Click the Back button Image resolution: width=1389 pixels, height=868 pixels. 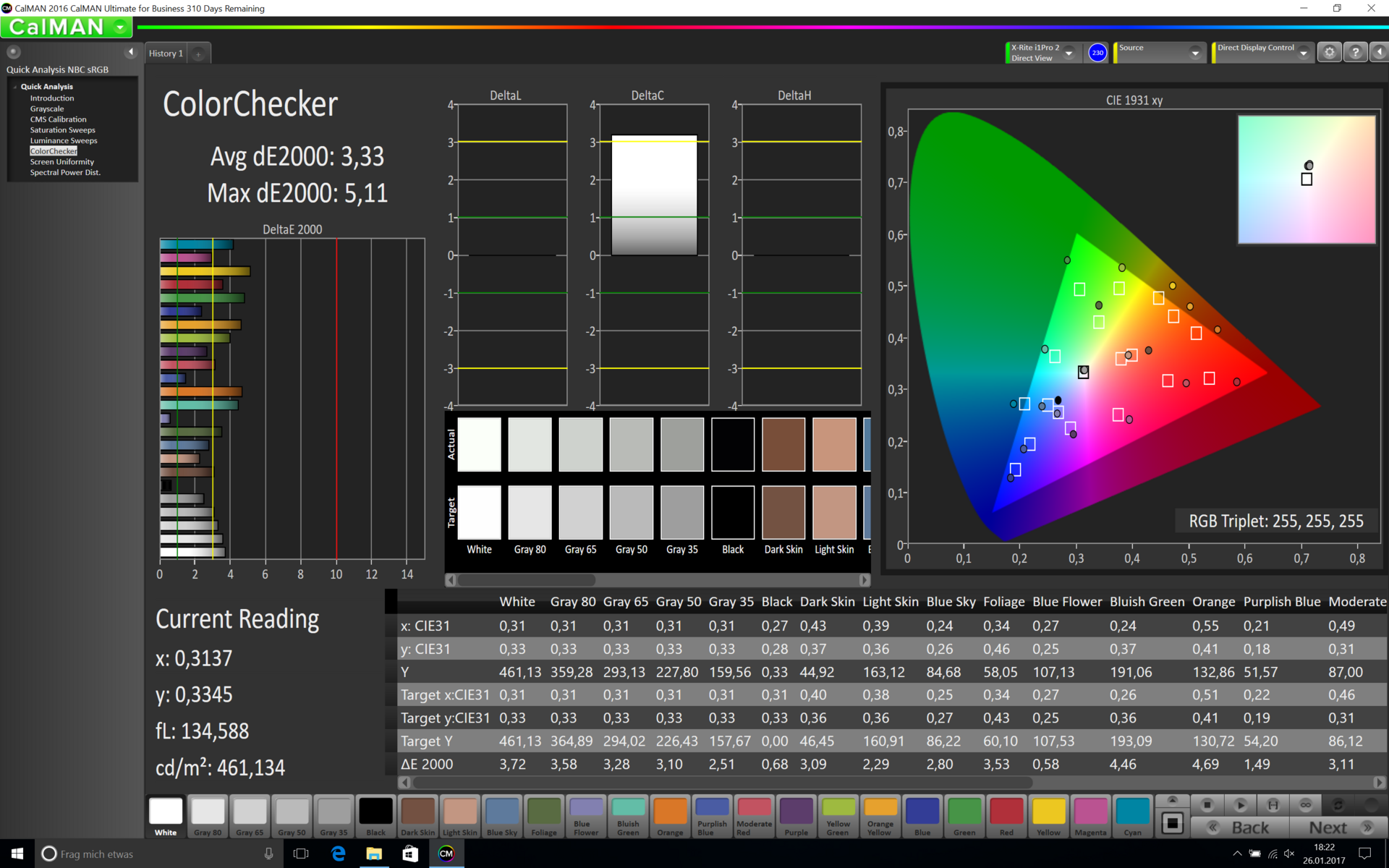point(1249,827)
